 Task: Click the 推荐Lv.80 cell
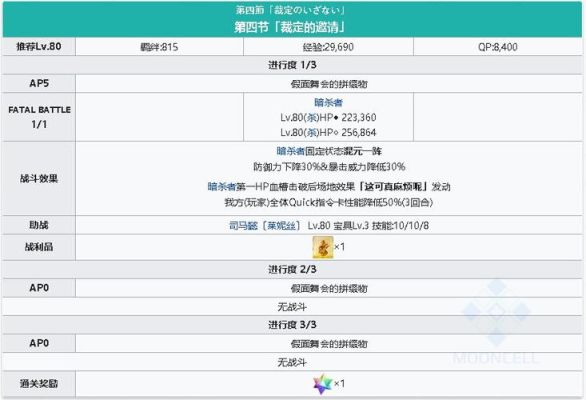[39, 47]
